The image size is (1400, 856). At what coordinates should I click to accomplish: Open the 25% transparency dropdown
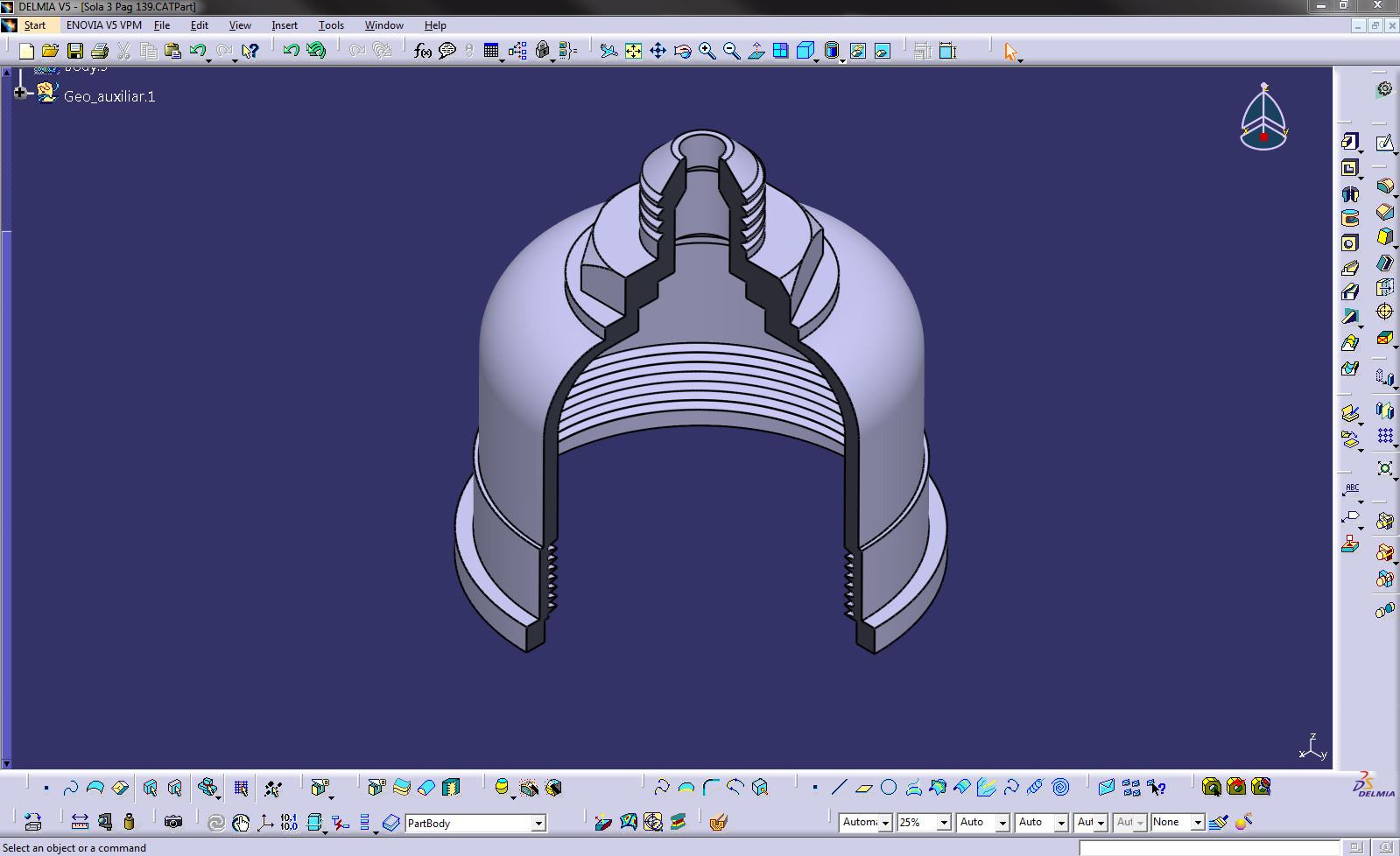(x=944, y=823)
